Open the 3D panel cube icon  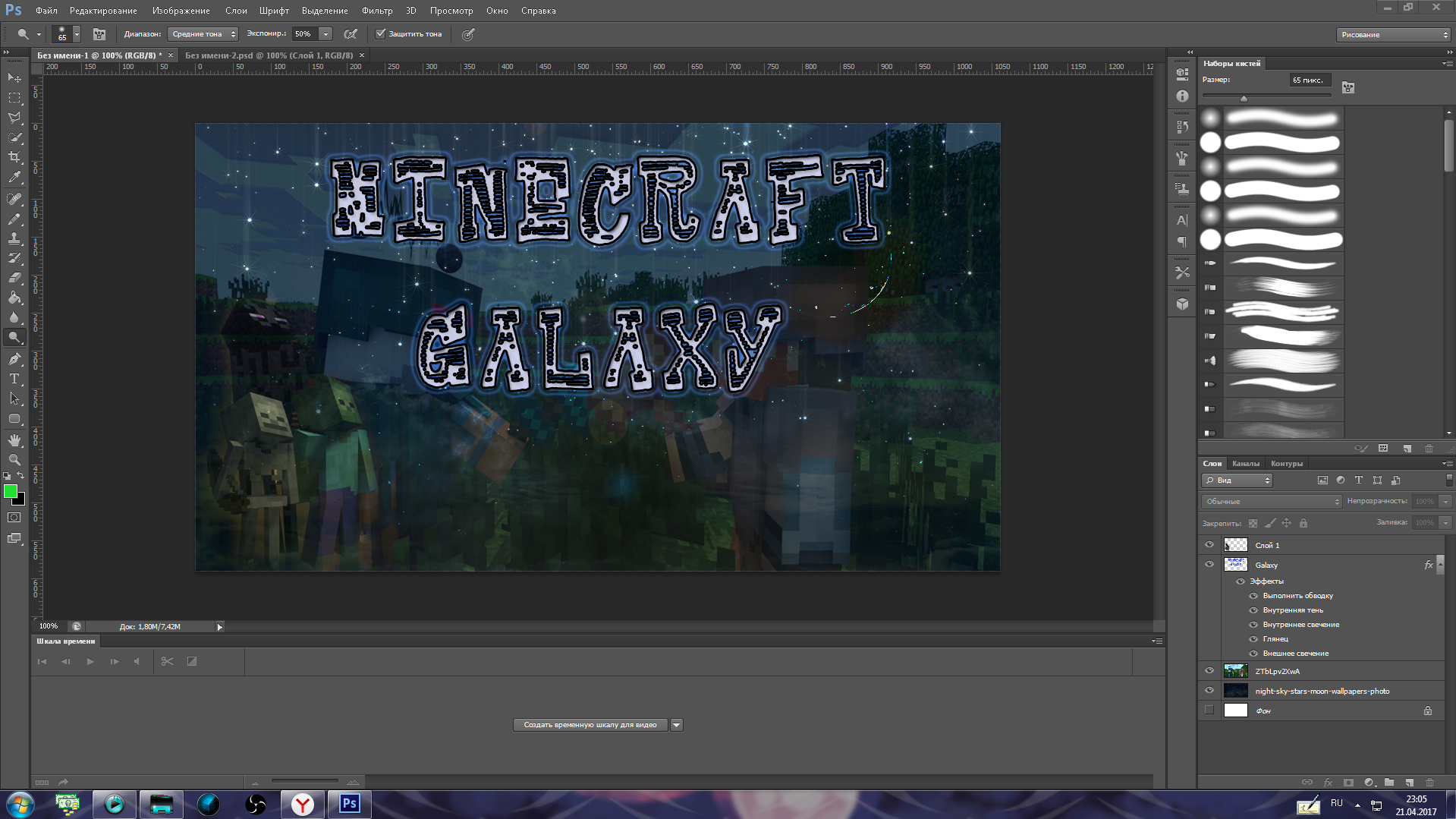point(1182,304)
